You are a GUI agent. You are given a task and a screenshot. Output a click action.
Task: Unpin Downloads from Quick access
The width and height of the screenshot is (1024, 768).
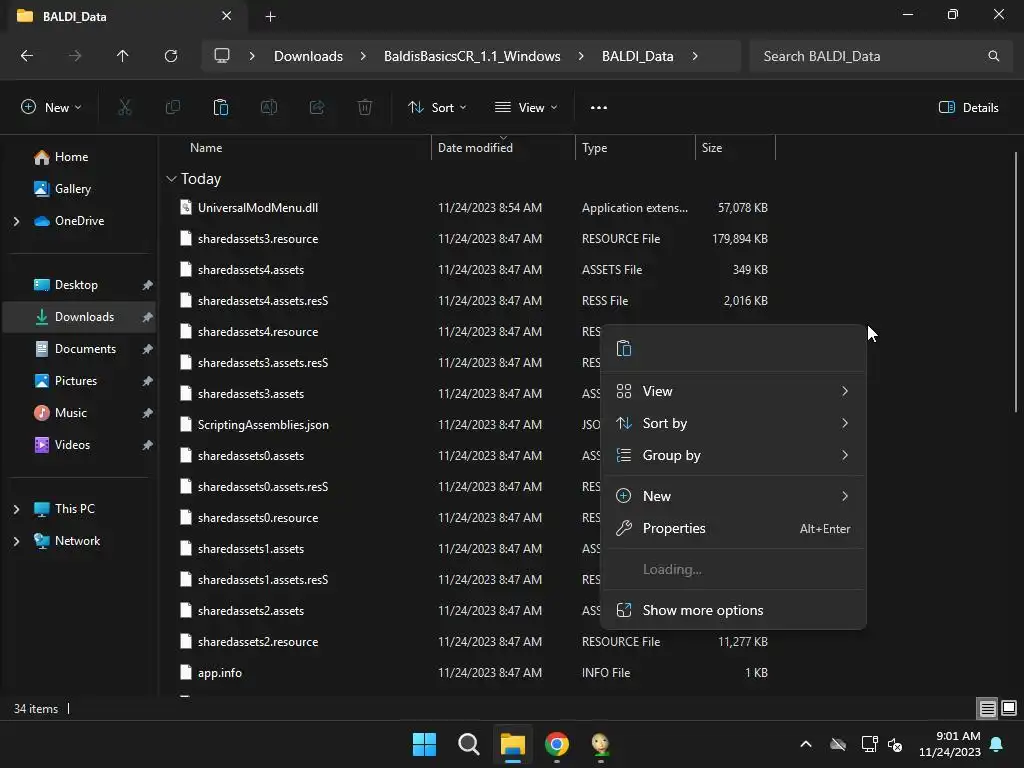pyautogui.click(x=148, y=317)
